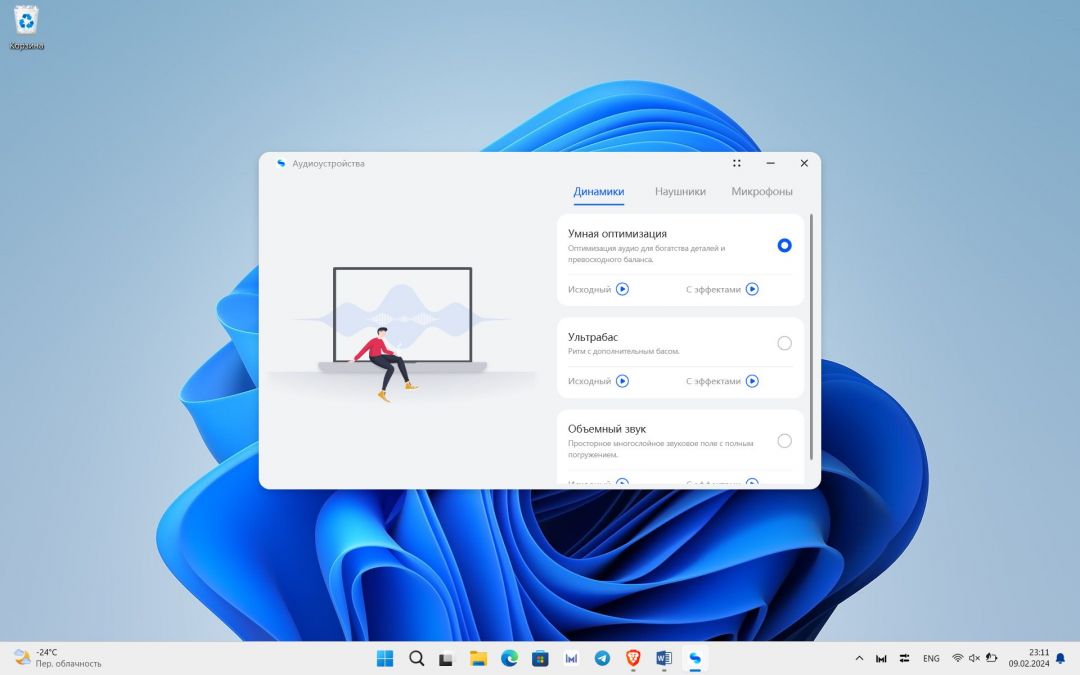This screenshot has width=1080, height=675.
Task: Play С эффектами sample for Умная оптимизация
Action: [752, 289]
